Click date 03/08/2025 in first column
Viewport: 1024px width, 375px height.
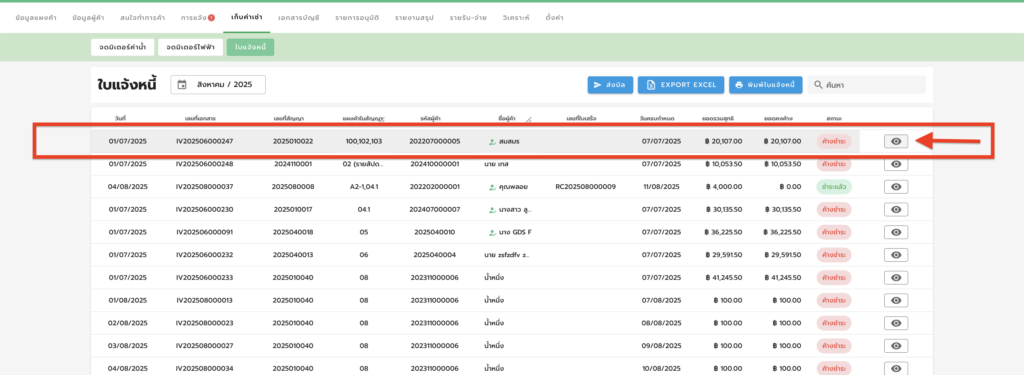128,347
